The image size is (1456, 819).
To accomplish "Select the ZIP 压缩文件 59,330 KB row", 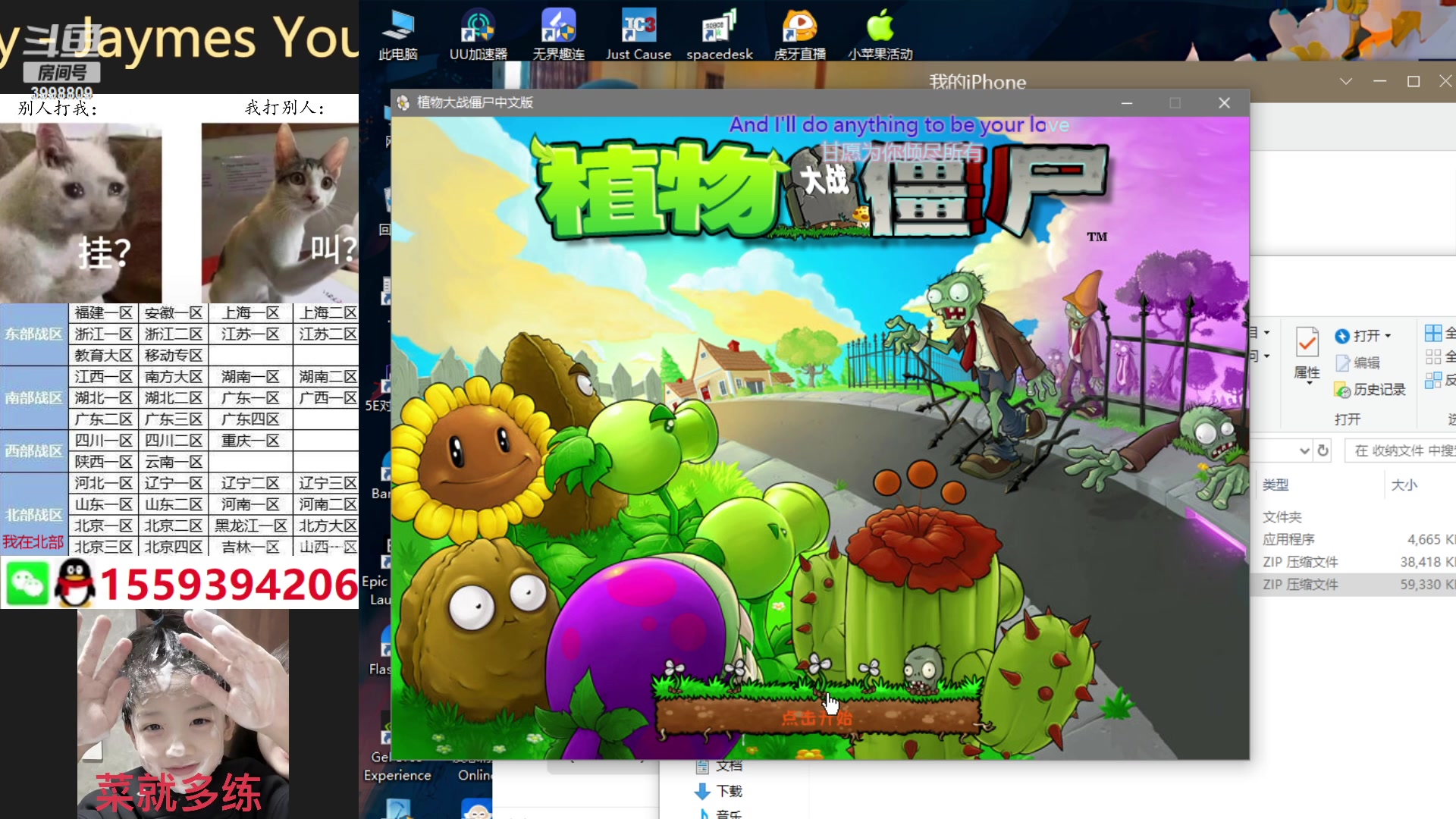I will (1354, 585).
